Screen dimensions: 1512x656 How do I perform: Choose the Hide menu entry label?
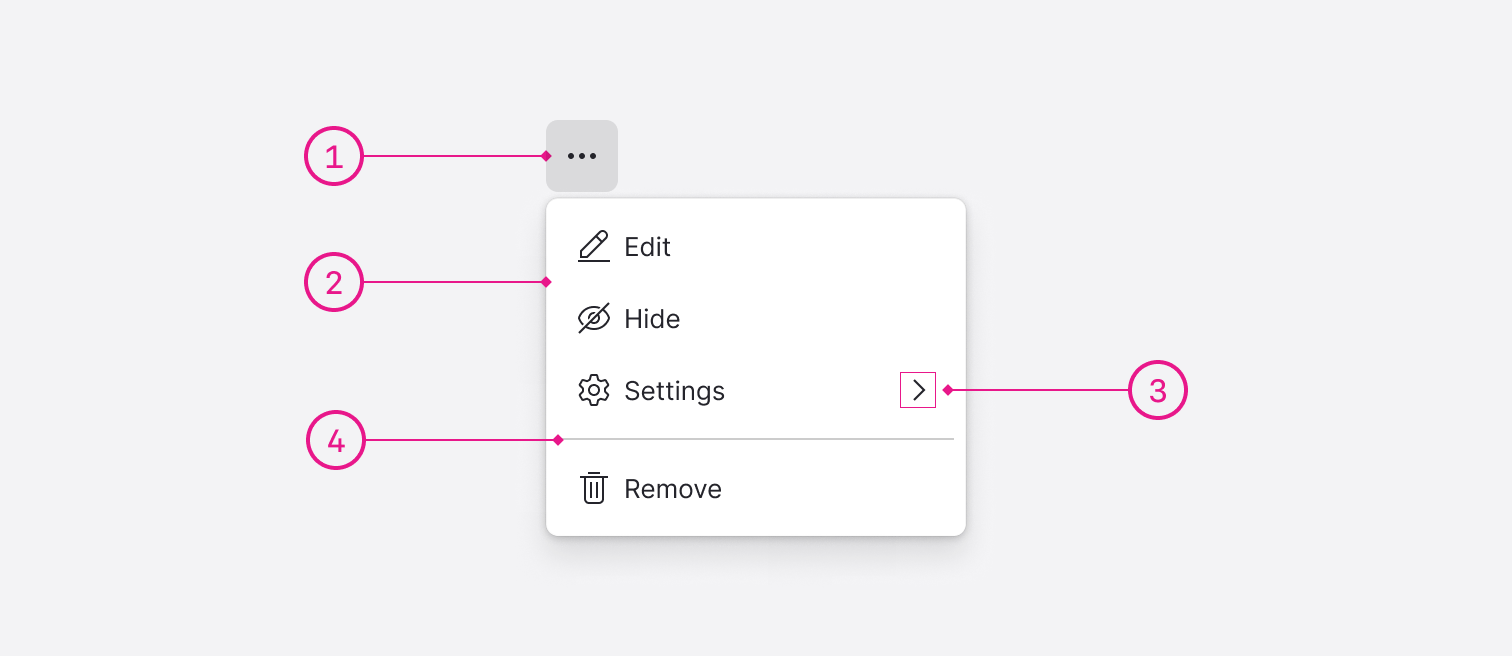tap(652, 319)
